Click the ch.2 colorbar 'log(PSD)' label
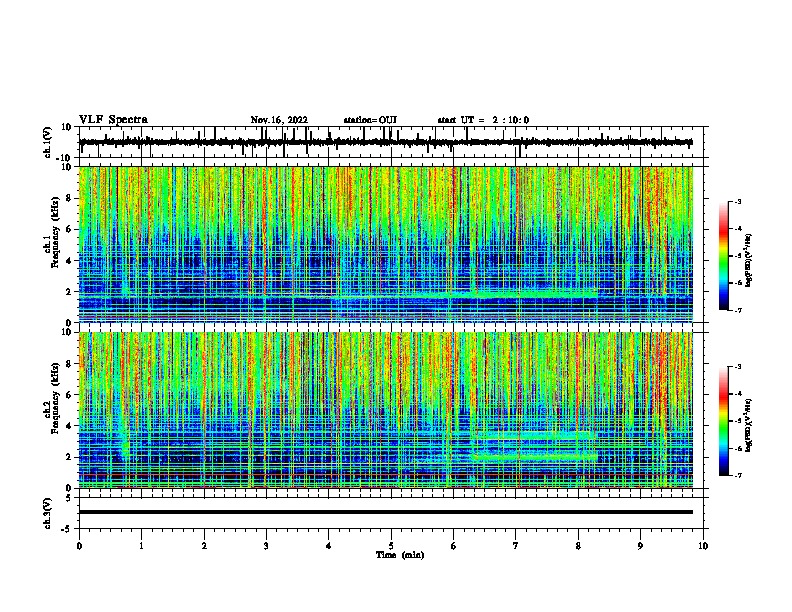The image size is (792, 612). (x=748, y=426)
